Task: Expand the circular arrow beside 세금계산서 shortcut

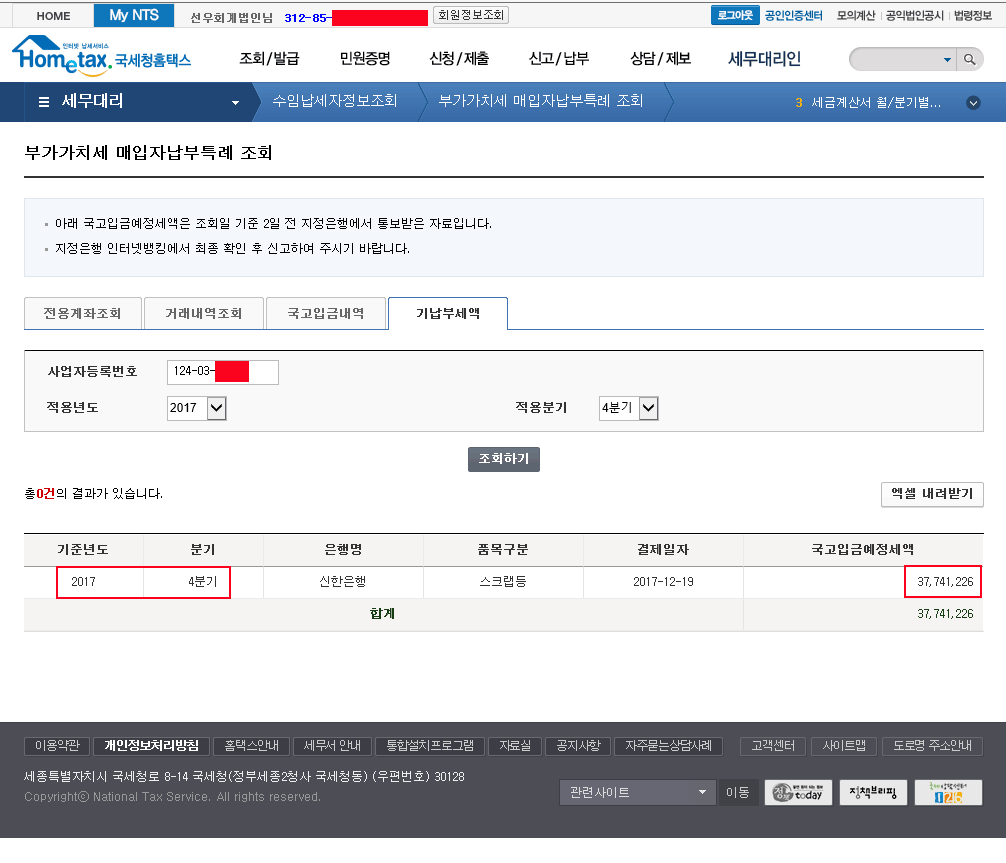Action: [973, 102]
